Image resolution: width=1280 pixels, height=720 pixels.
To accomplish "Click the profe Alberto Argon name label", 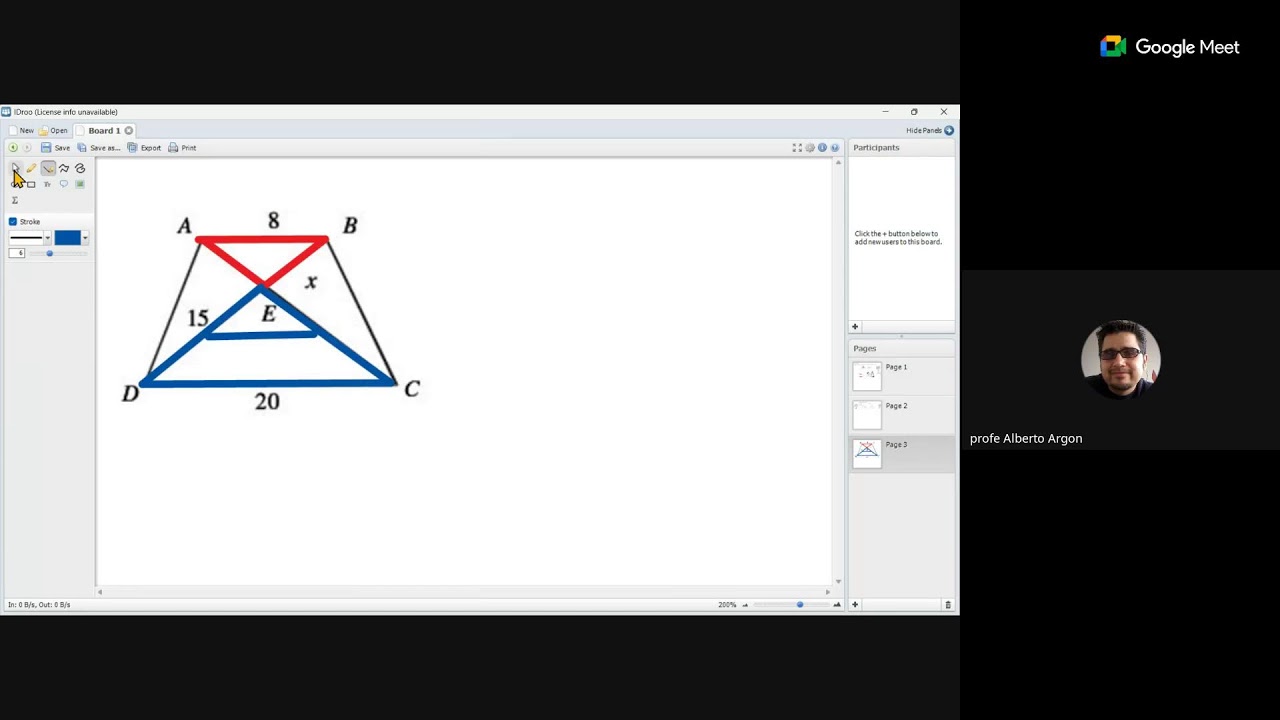I will pyautogui.click(x=1026, y=438).
